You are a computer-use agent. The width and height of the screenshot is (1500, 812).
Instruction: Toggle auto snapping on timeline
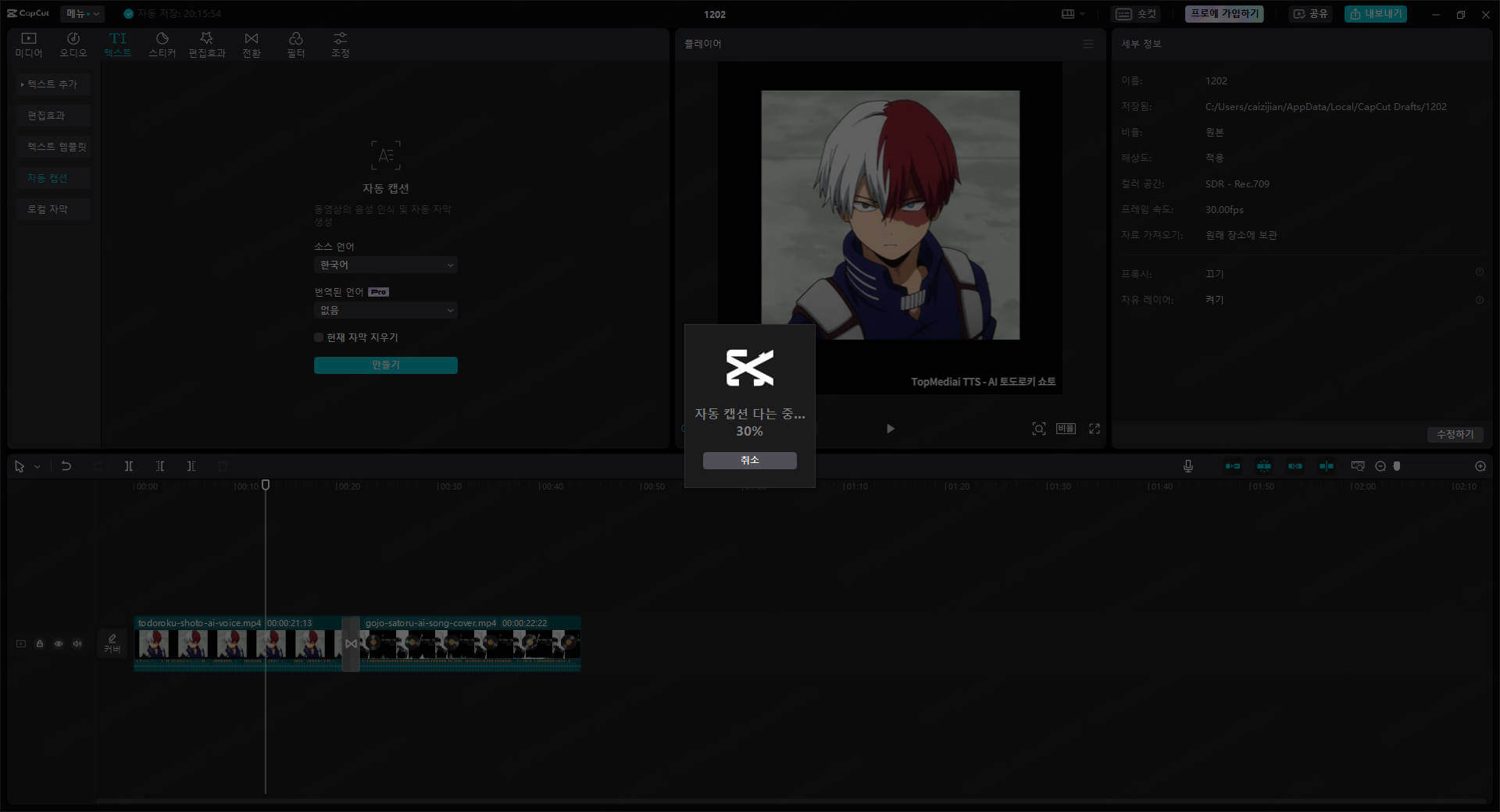click(x=1264, y=466)
